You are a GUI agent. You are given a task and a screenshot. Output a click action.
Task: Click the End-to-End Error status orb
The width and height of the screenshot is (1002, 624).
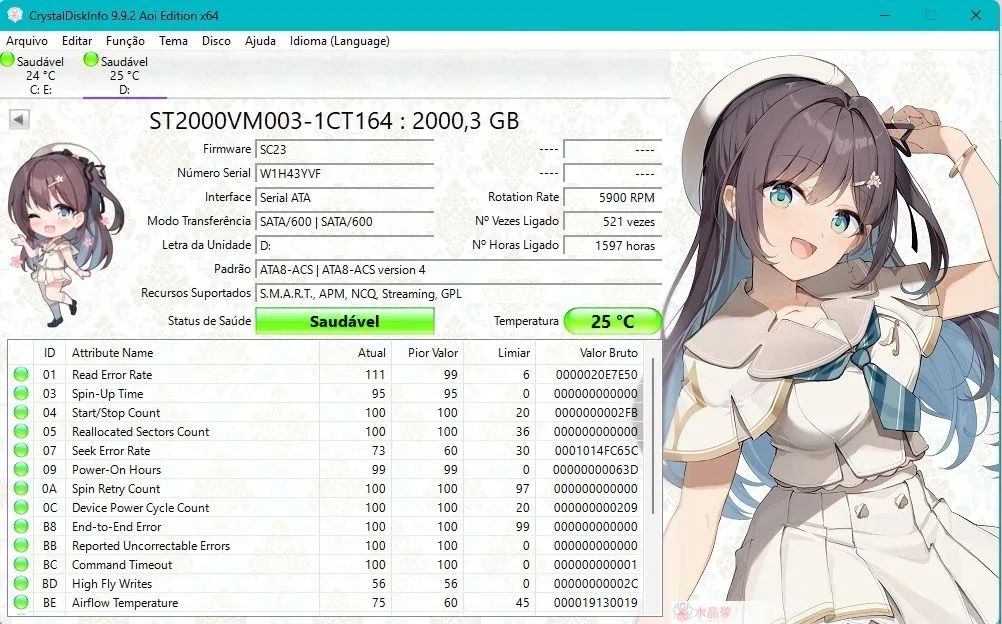pyautogui.click(x=21, y=527)
